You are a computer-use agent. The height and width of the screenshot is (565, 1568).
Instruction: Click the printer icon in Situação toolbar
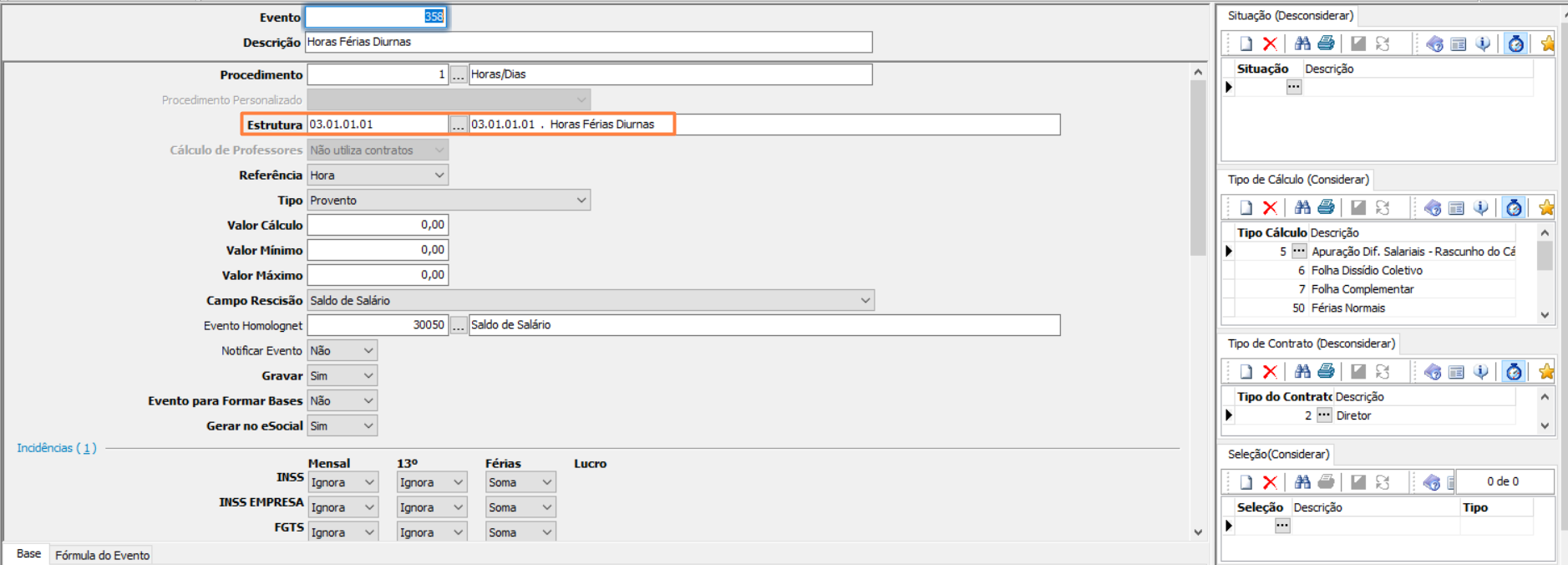(x=1326, y=43)
